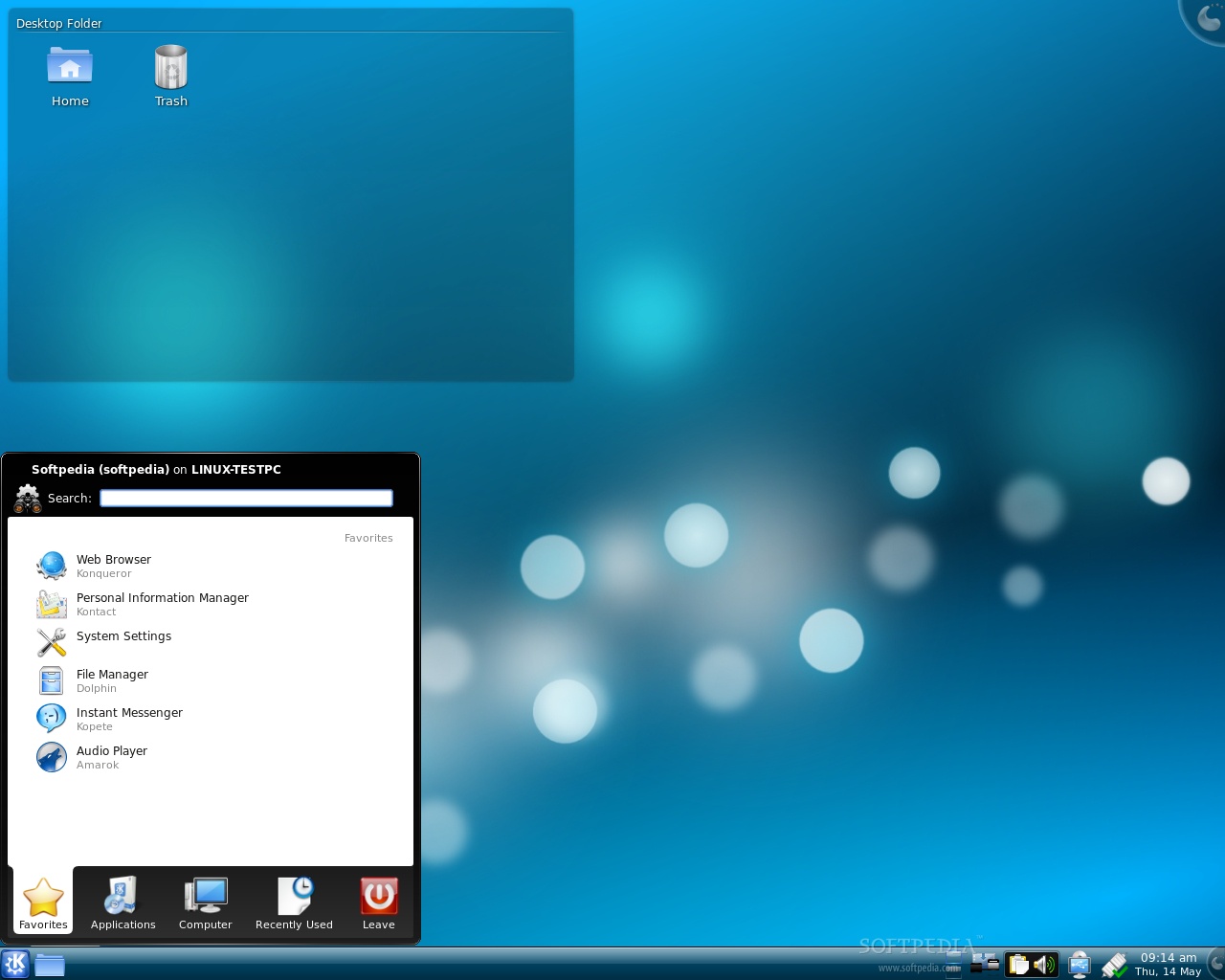Switch to the Applications tab in Kickoff

point(122,902)
